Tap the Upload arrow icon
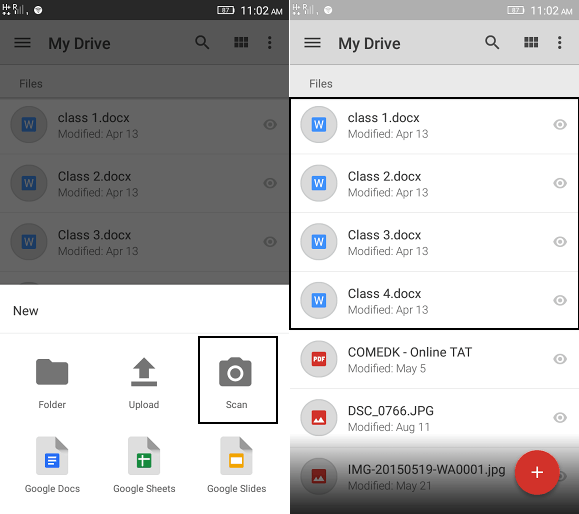This screenshot has width=579, height=514. tap(144, 372)
